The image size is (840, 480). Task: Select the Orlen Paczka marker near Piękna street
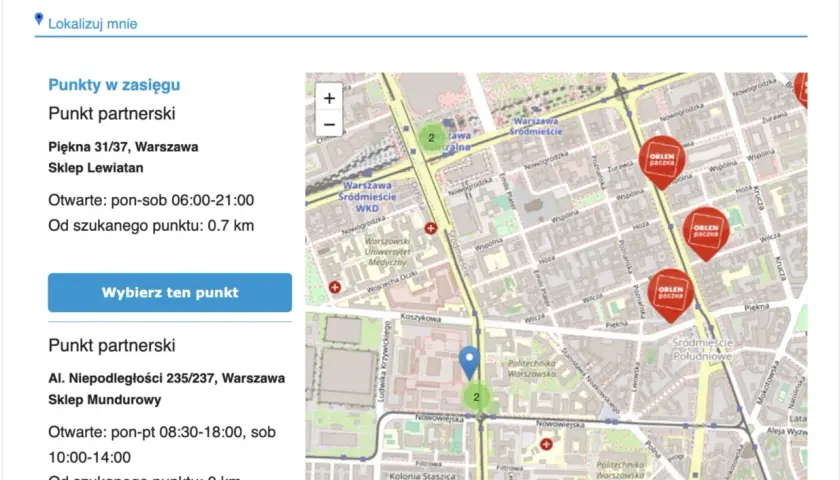coord(670,294)
